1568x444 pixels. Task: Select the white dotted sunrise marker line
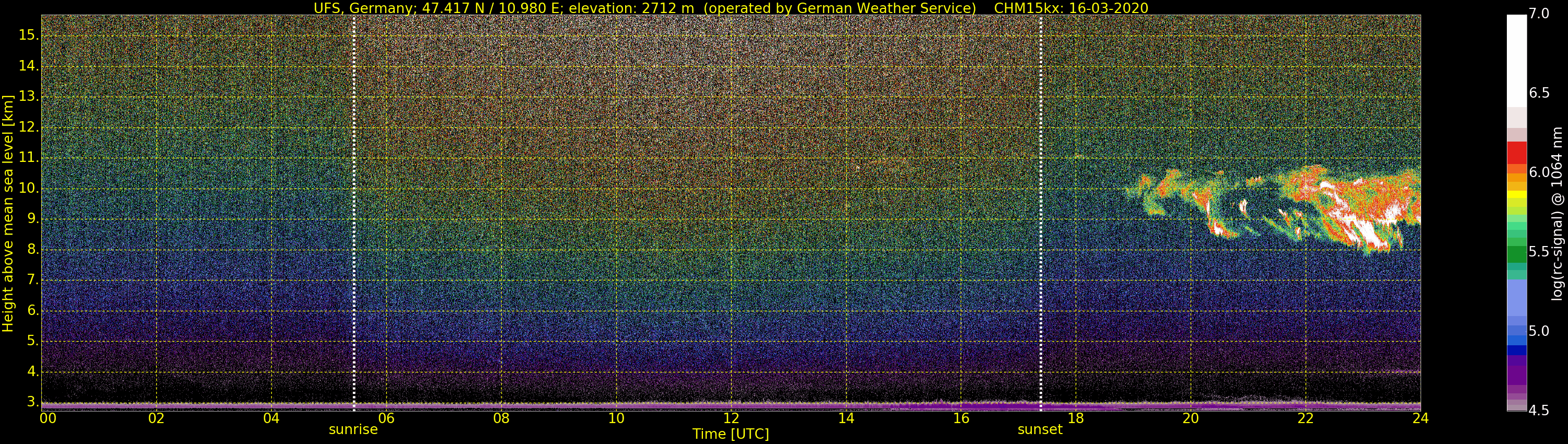[x=354, y=213]
